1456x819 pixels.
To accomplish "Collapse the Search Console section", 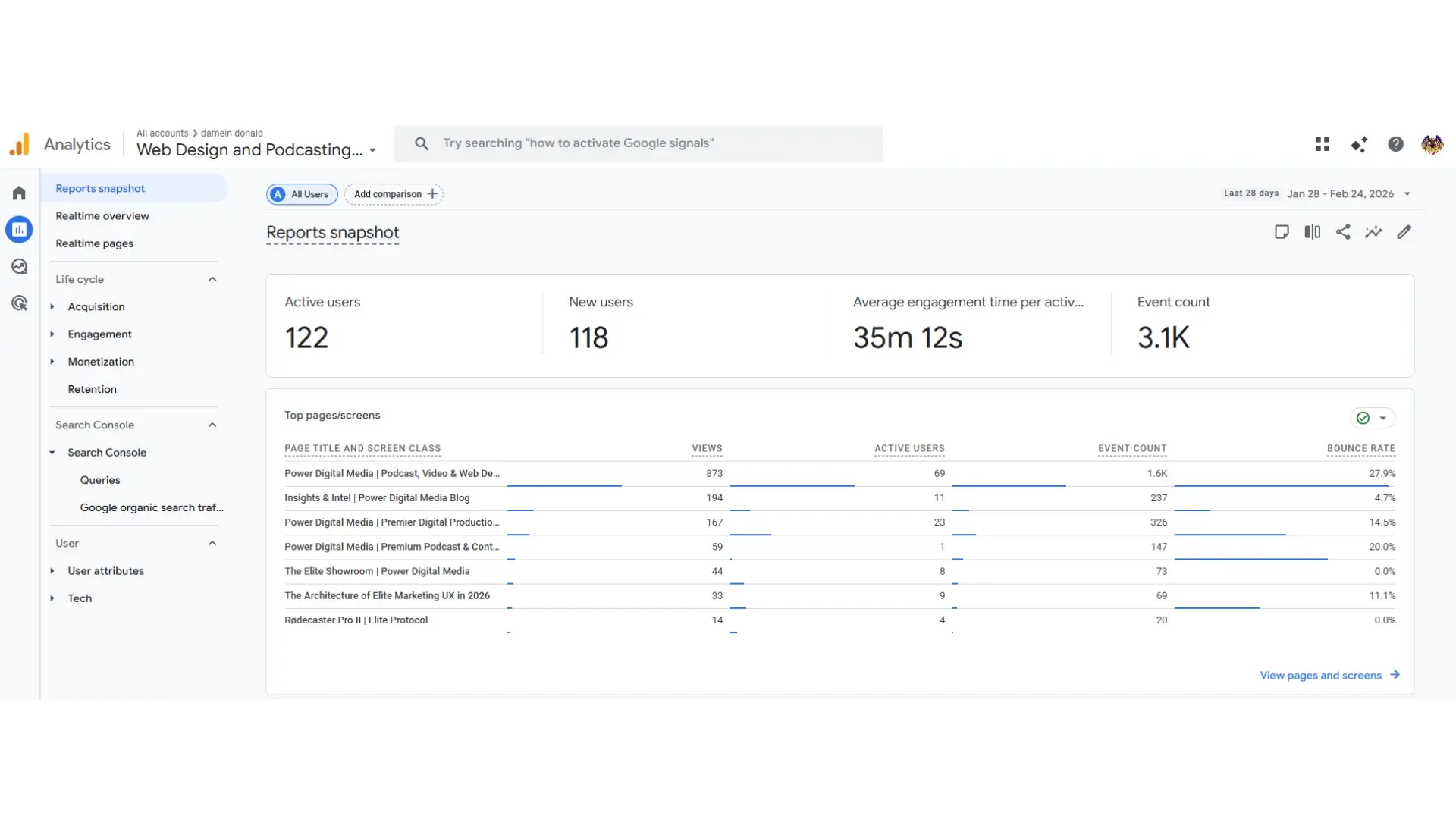I will (x=212, y=425).
